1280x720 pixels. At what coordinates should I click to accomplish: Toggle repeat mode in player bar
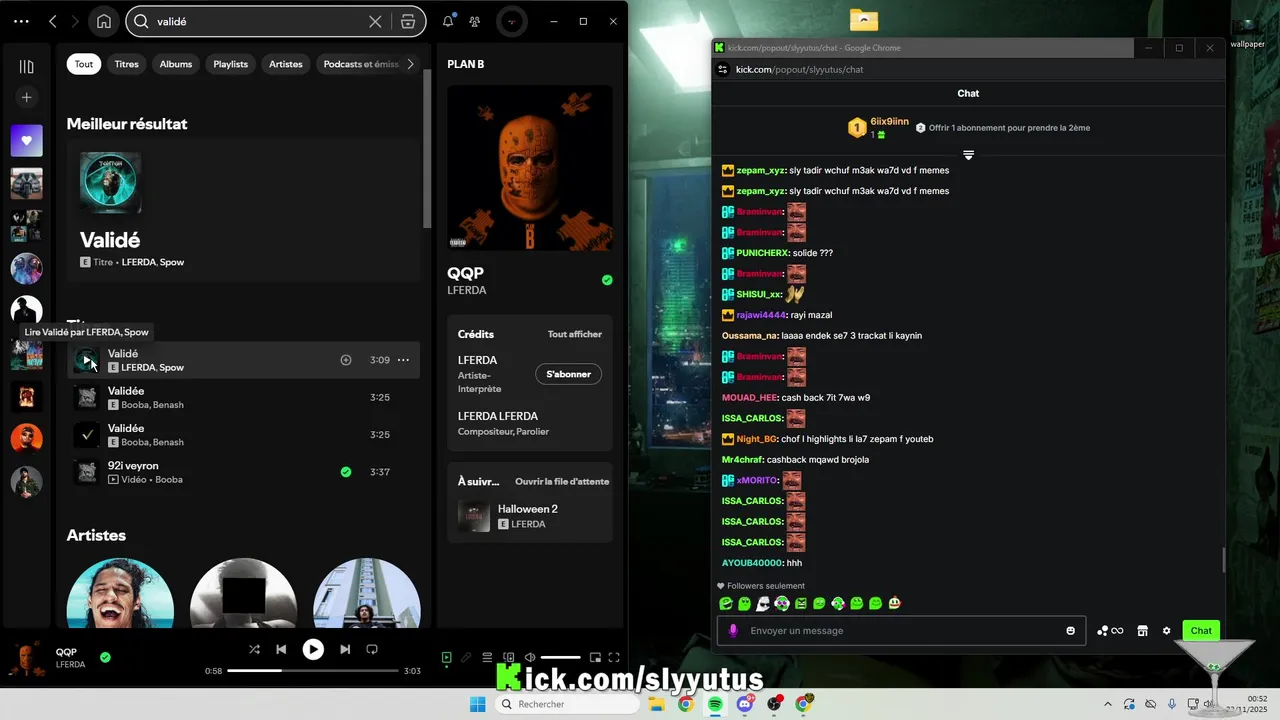[372, 649]
